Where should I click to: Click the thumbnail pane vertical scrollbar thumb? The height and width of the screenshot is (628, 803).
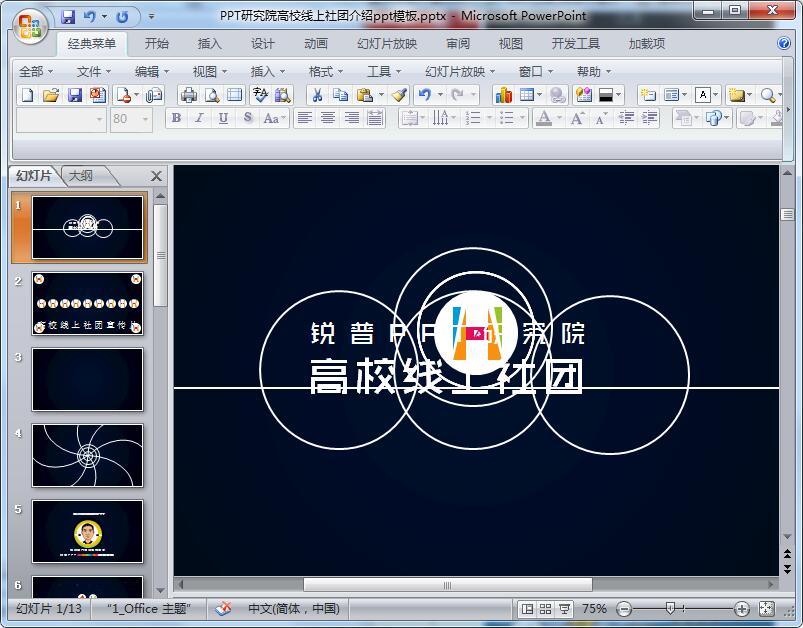click(x=160, y=255)
